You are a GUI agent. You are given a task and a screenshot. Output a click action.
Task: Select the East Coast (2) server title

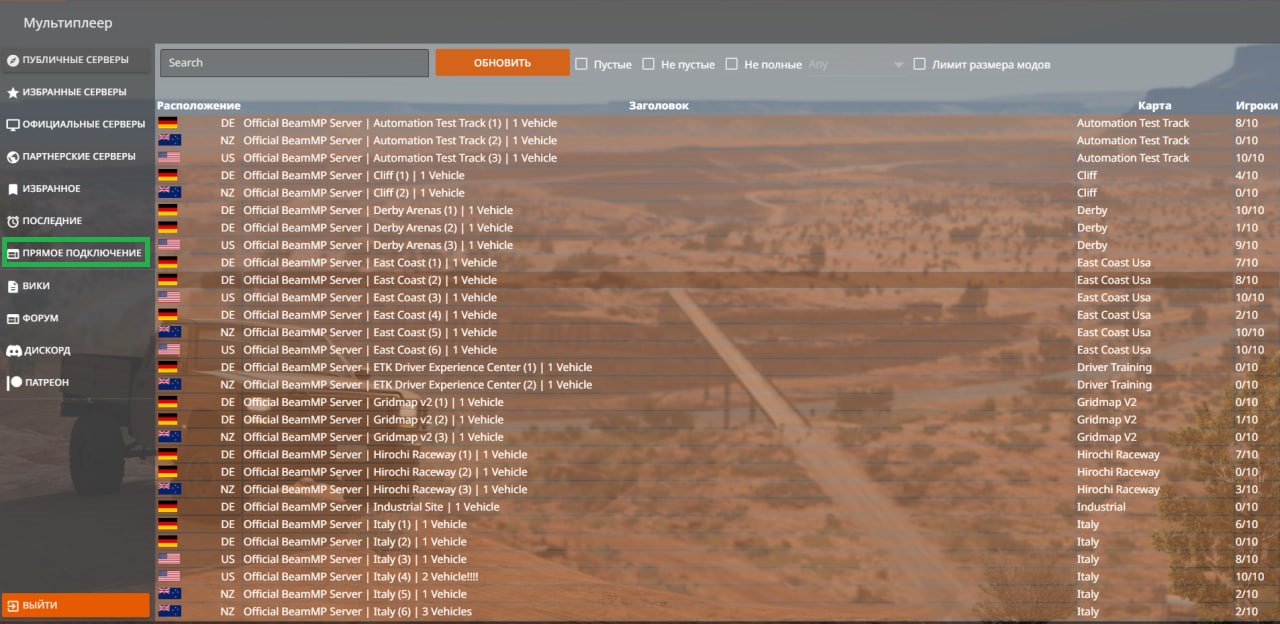[x=370, y=280]
